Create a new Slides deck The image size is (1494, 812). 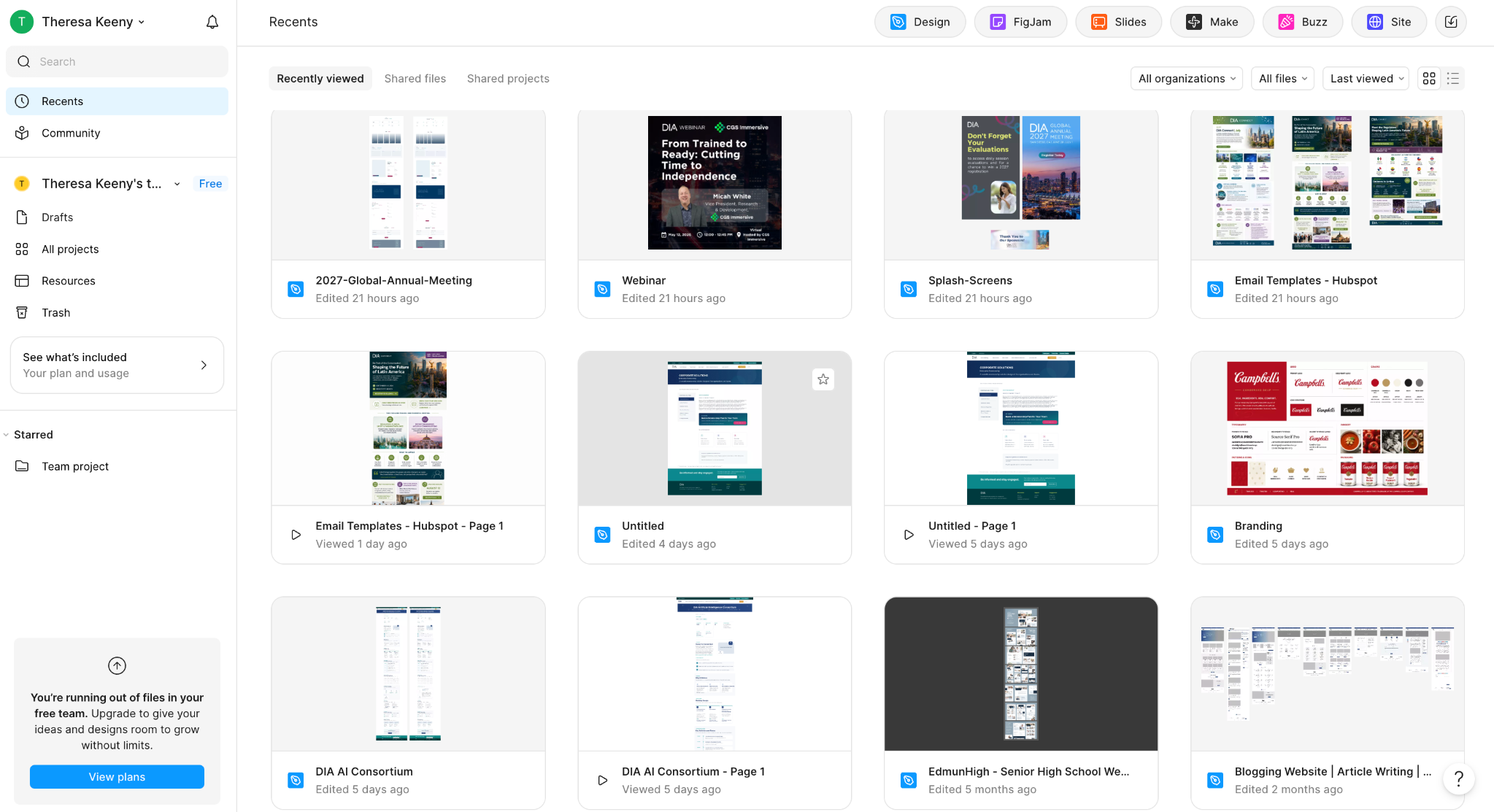pyautogui.click(x=1118, y=22)
